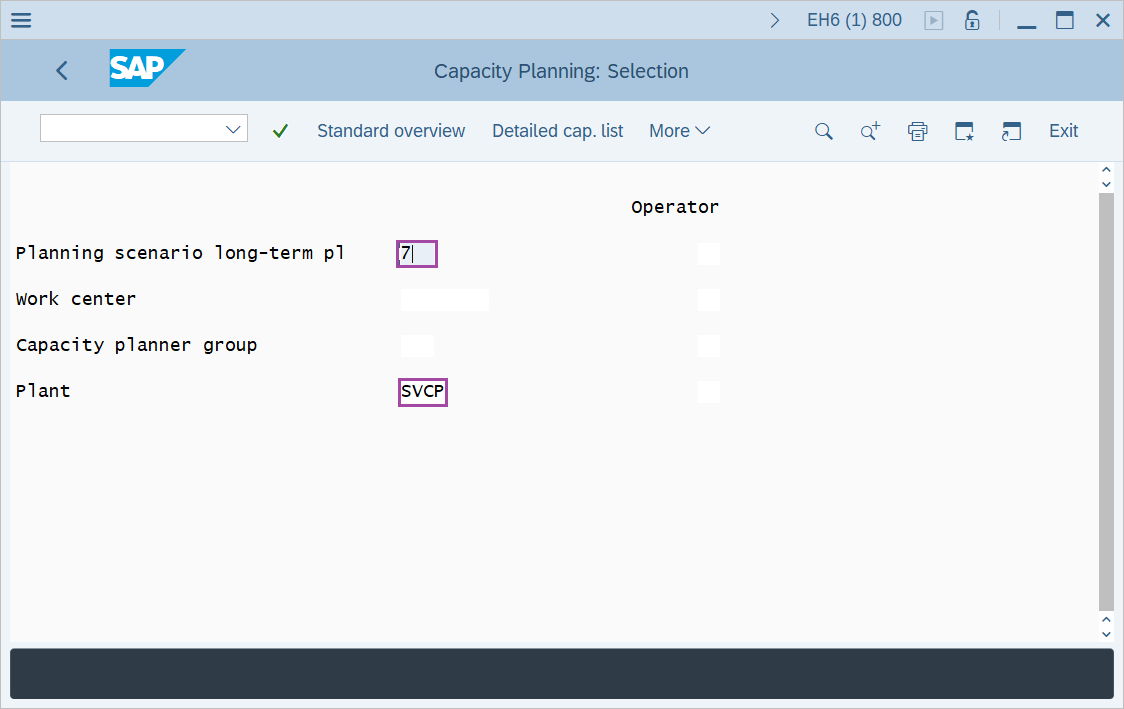The image size is (1124, 709).
Task: Click the Search icon in the toolbar
Action: (x=823, y=131)
